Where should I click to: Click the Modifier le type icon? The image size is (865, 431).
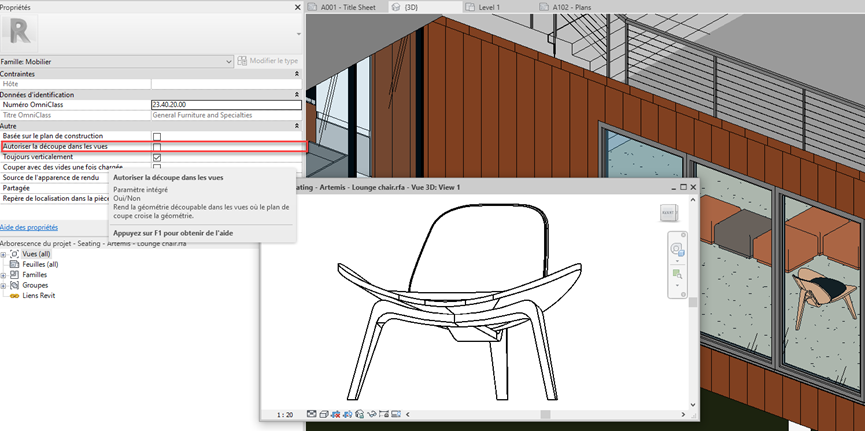click(241, 61)
